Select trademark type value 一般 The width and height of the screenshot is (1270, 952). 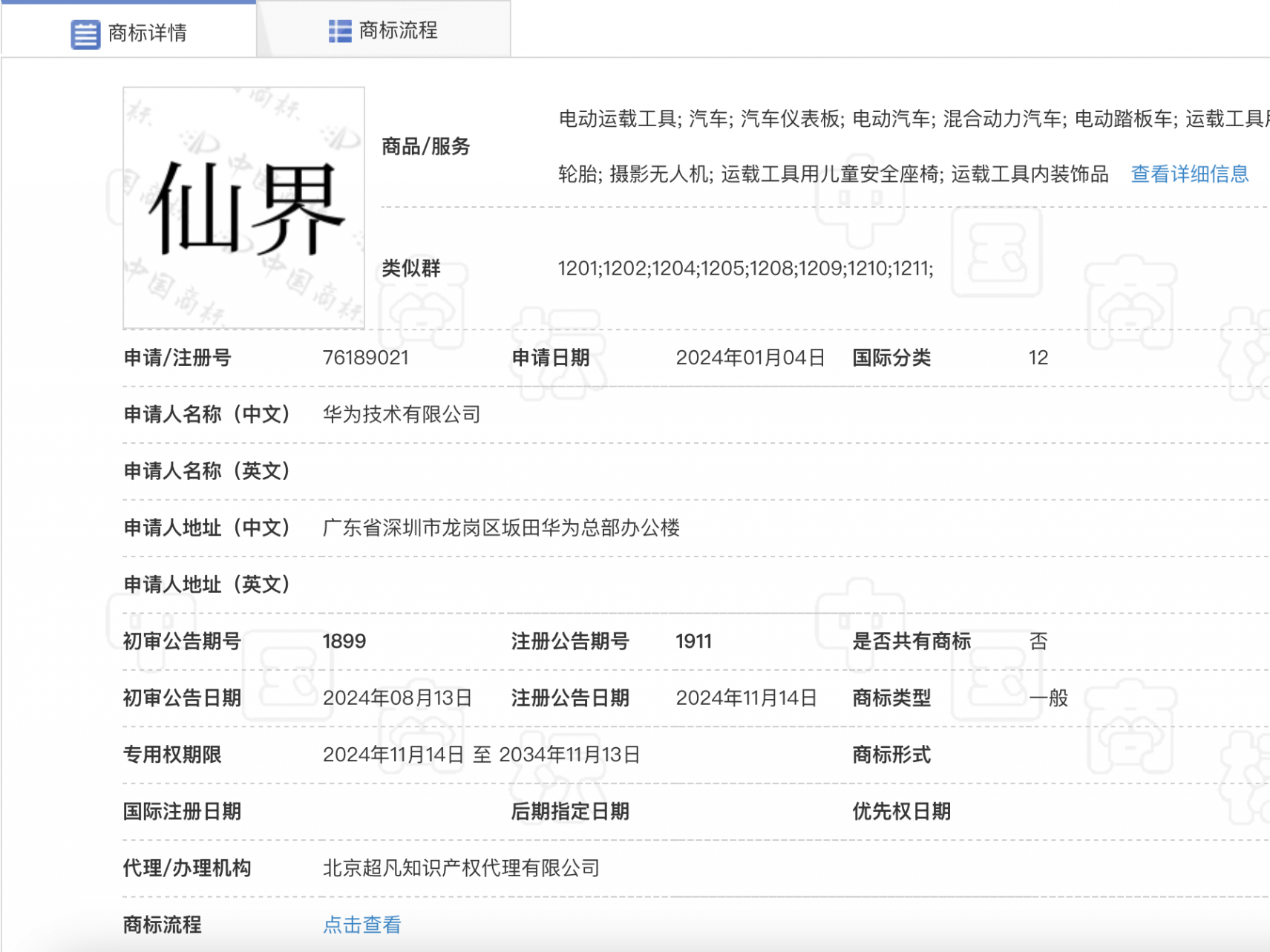[1048, 697]
